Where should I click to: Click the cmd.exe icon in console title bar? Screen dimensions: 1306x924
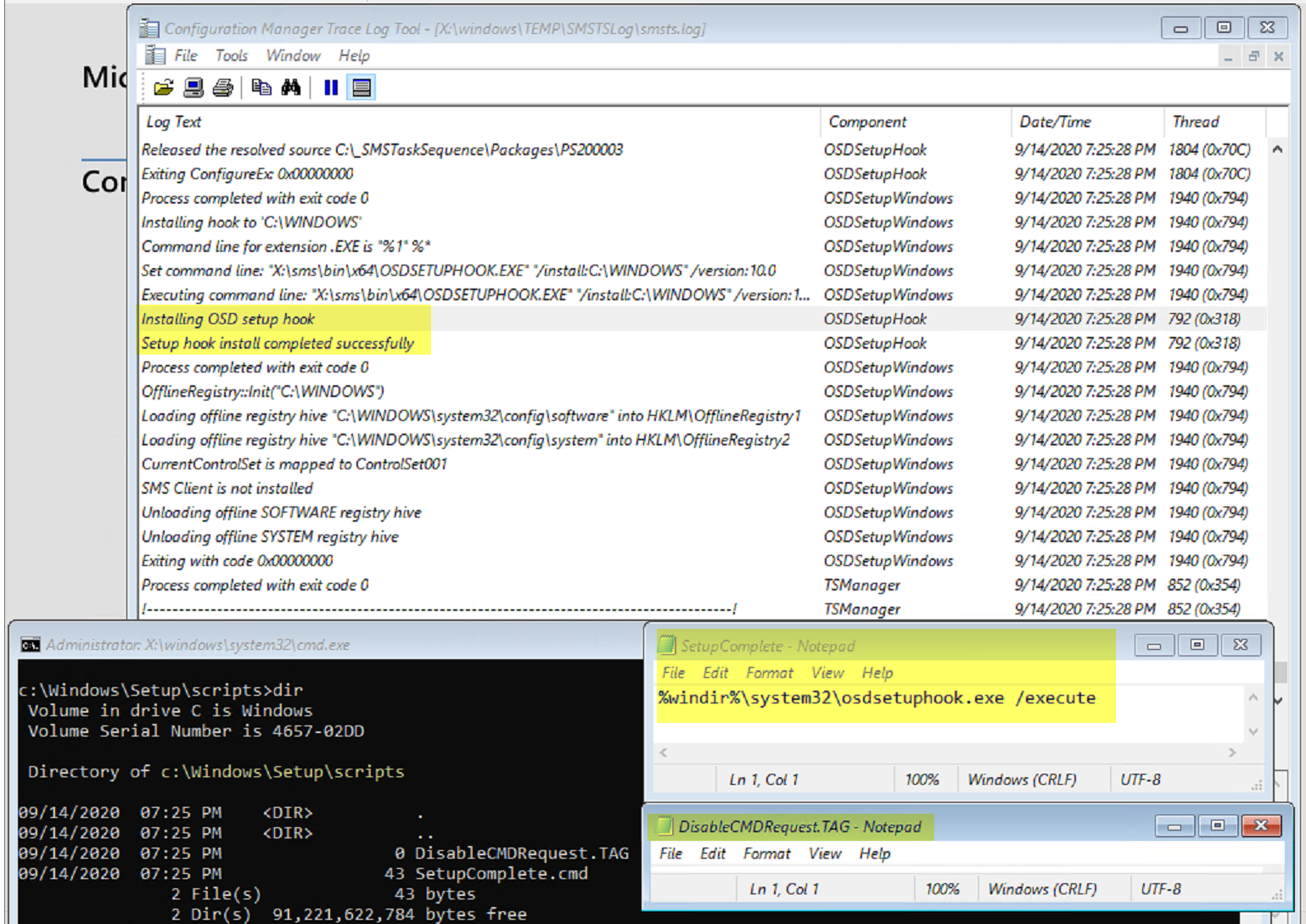tap(31, 645)
